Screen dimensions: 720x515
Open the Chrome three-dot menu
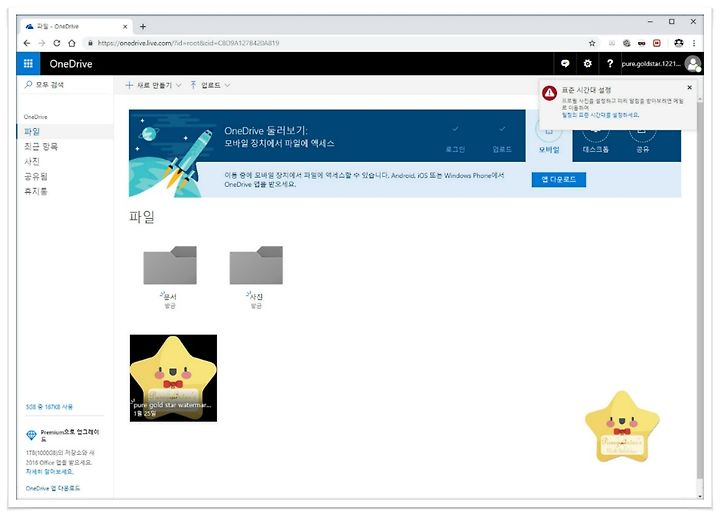[694, 43]
